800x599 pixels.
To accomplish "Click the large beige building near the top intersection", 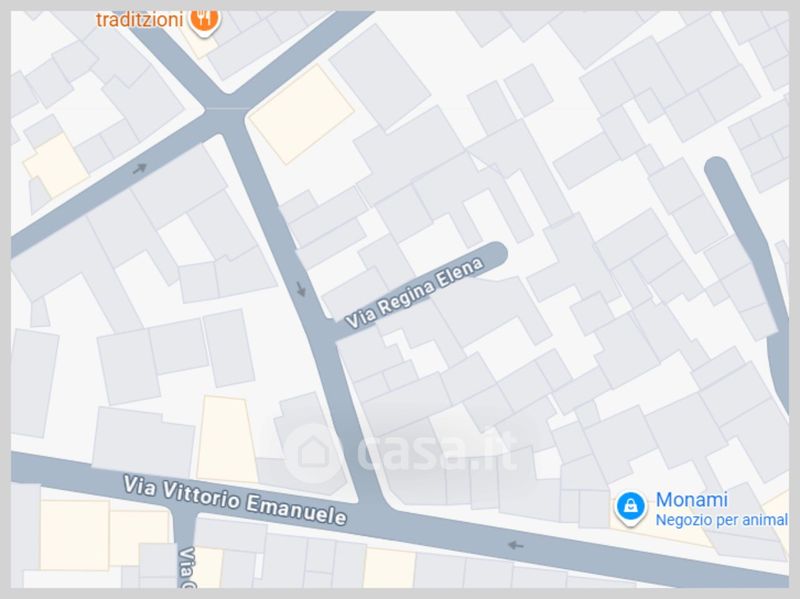I will pyautogui.click(x=301, y=114).
